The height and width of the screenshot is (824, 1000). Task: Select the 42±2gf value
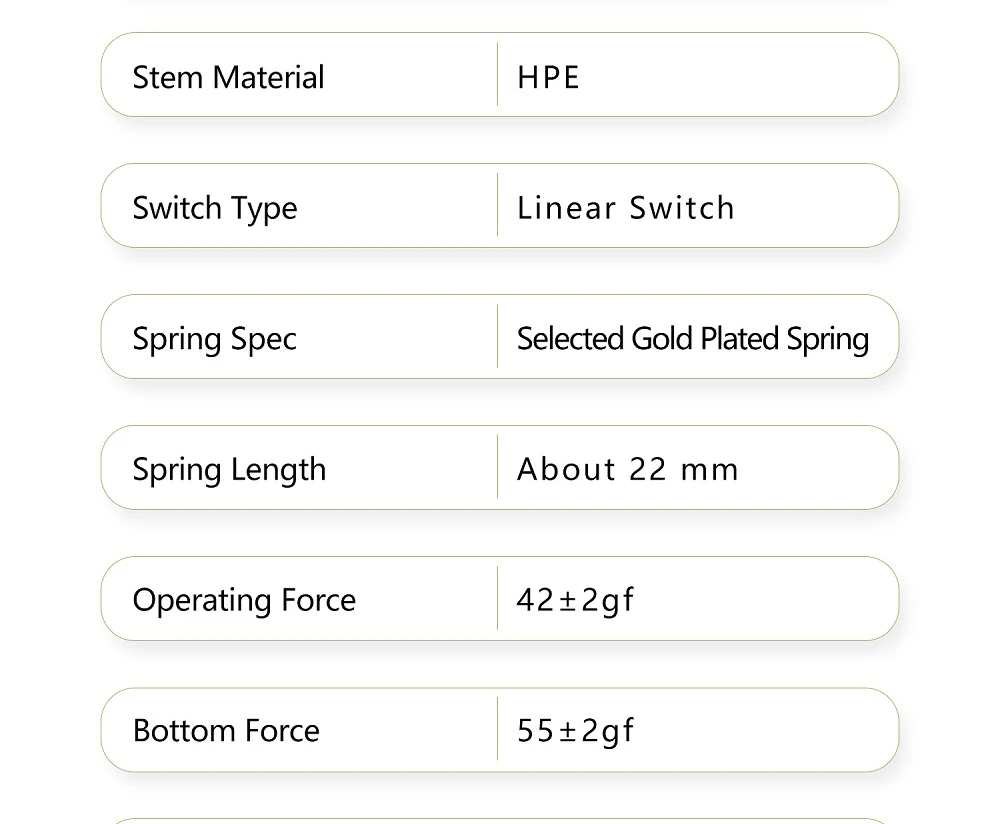click(x=575, y=600)
